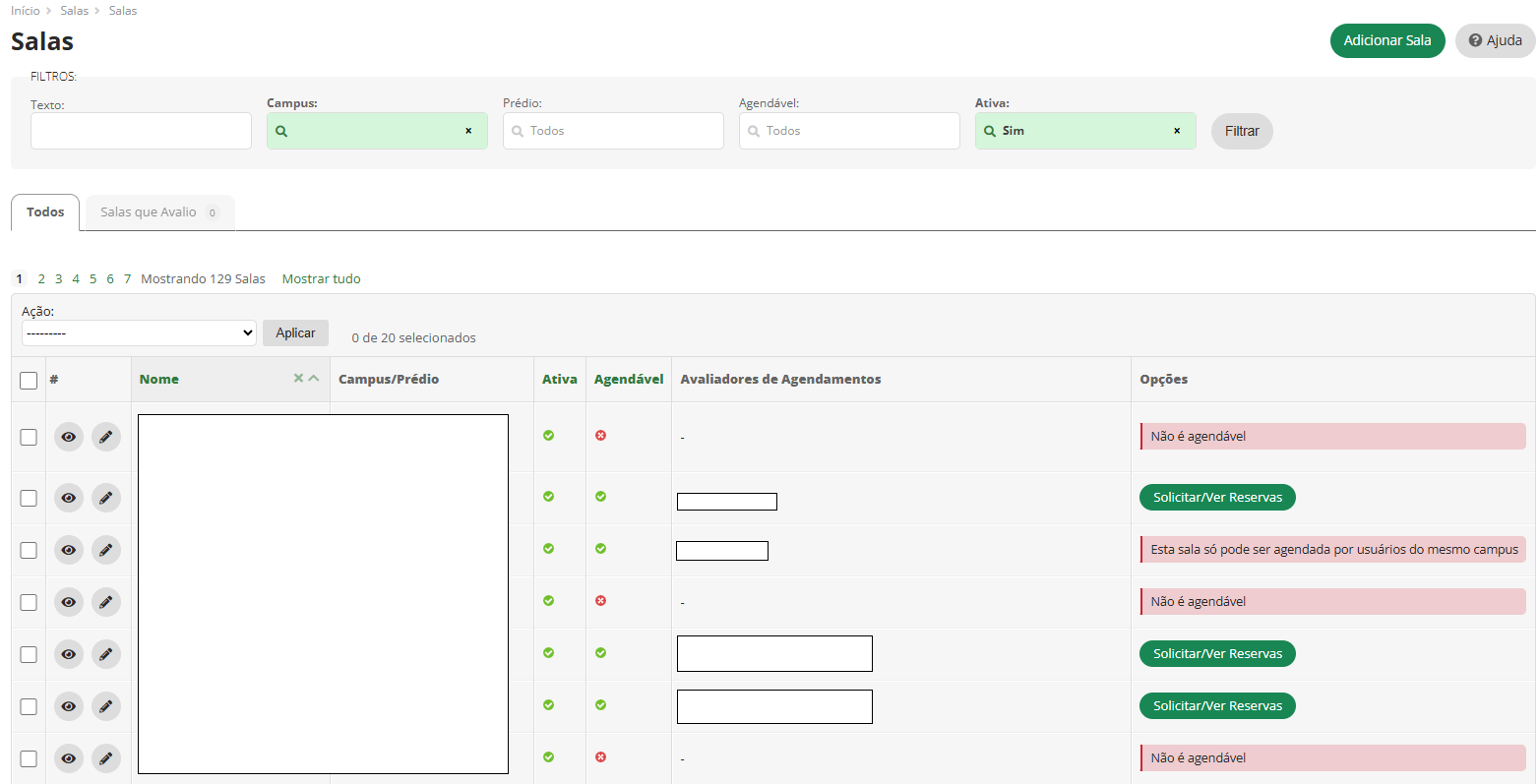Screen dimensions: 1539x784
Task: Click the Adicionar Sala button
Action: 1387,40
